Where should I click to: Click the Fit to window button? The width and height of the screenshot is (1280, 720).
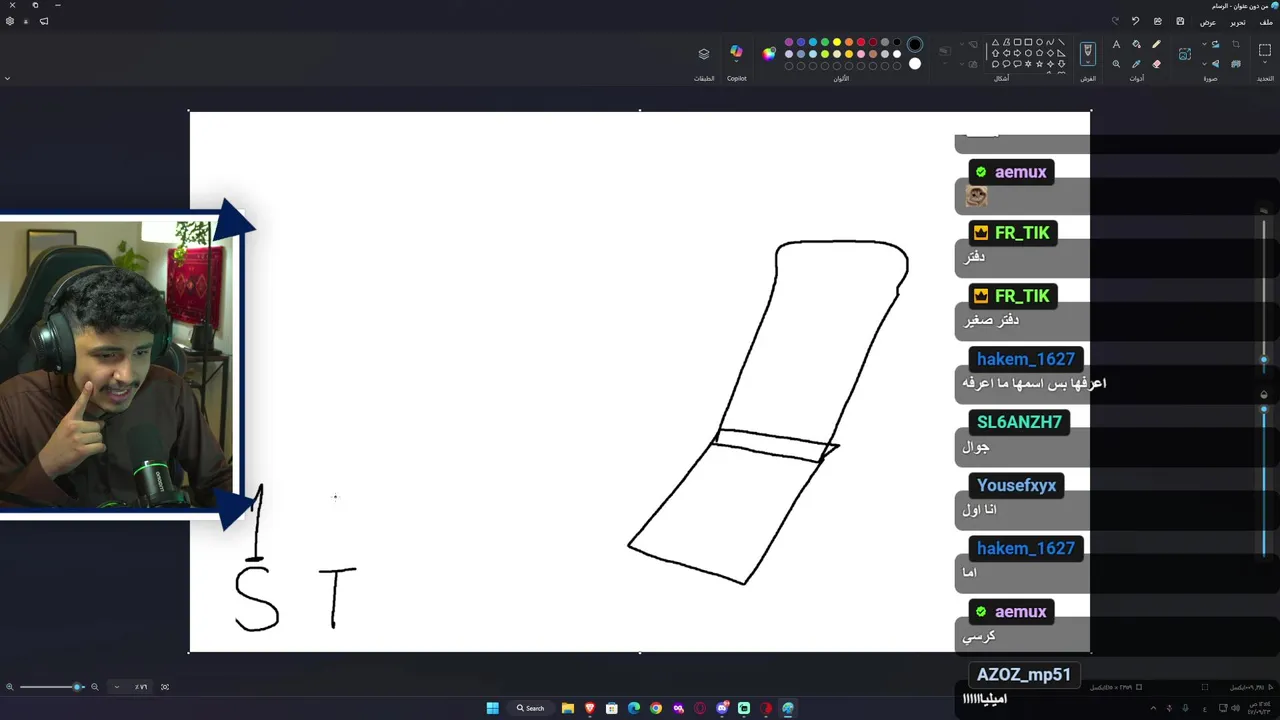coord(165,687)
